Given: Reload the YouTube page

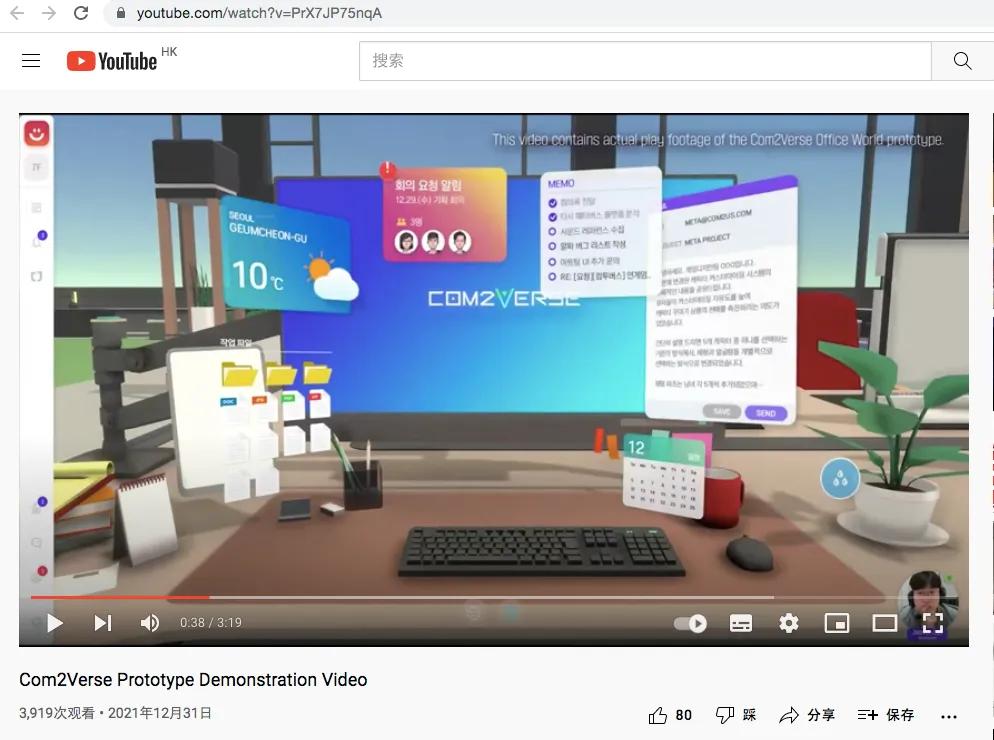Looking at the screenshot, I should (81, 13).
